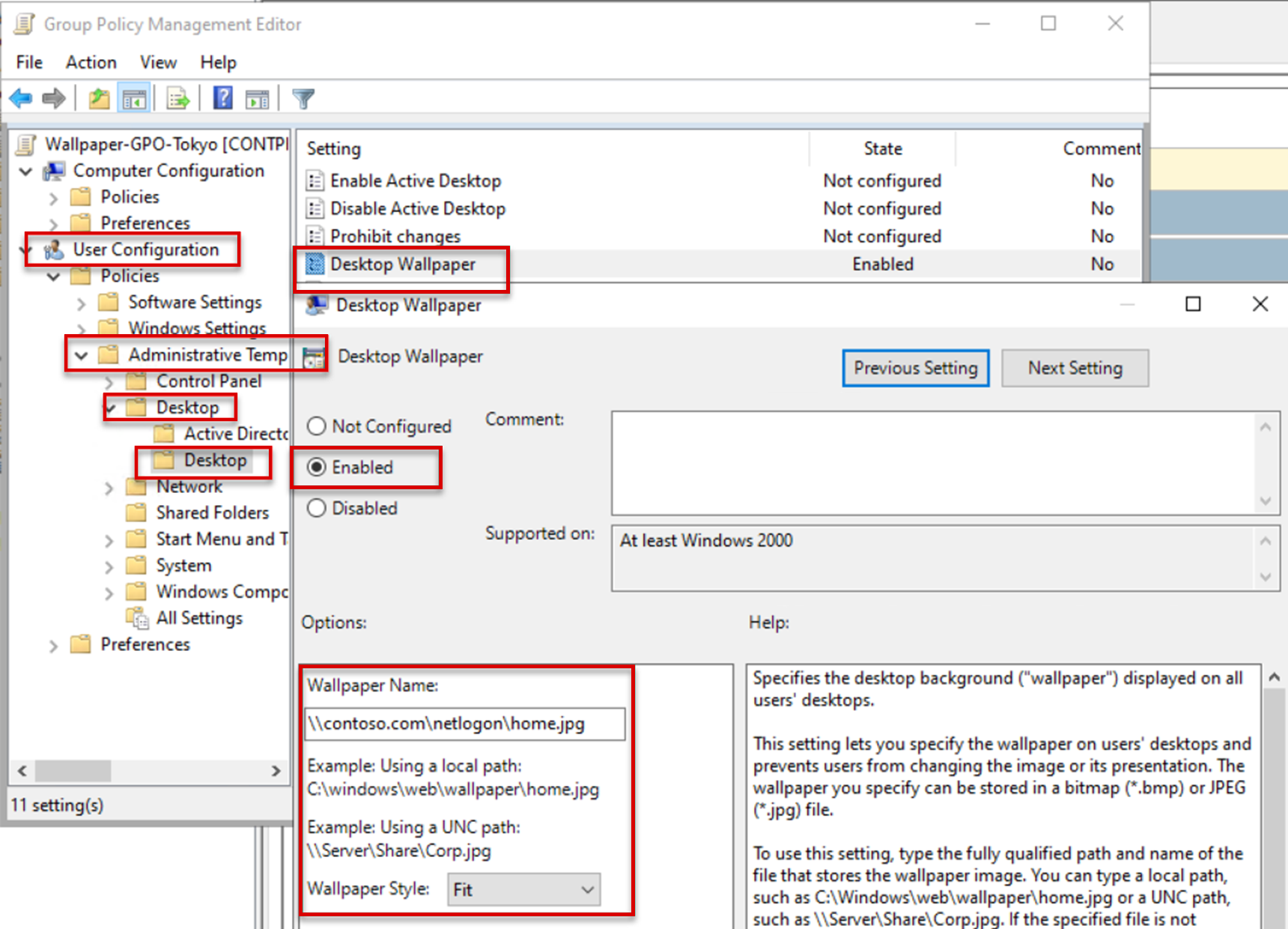Expand Software Settings under User Configuration

click(x=81, y=303)
